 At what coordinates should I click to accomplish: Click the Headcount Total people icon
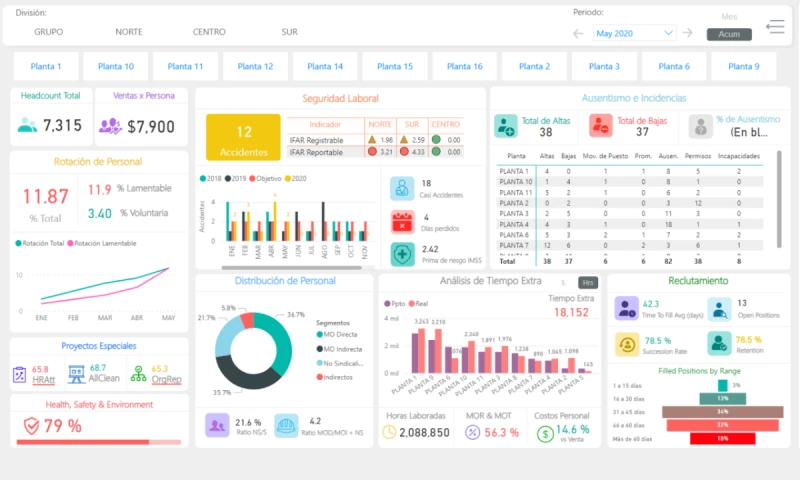[x=28, y=126]
